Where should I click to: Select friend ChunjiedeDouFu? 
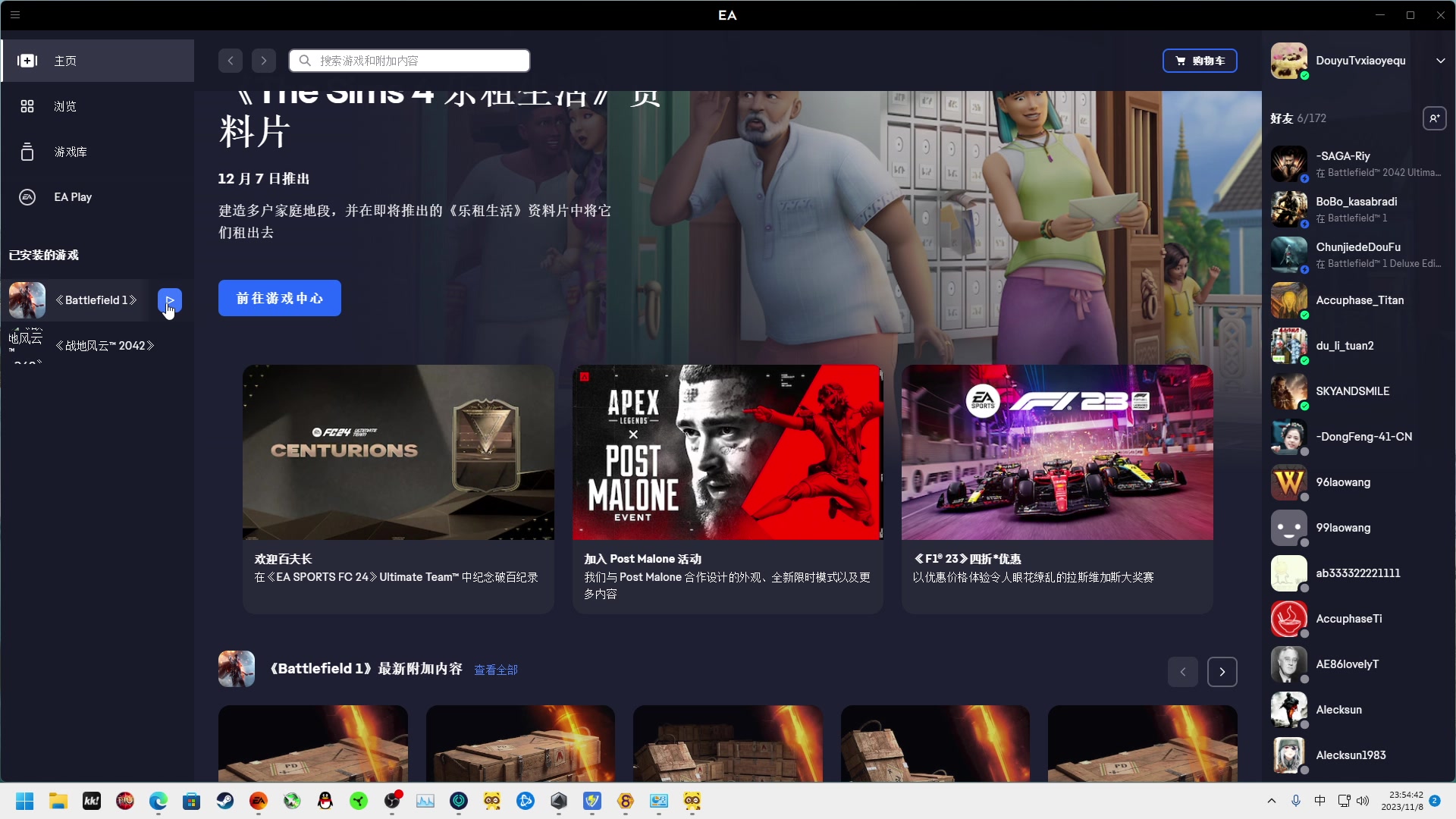[1358, 255]
